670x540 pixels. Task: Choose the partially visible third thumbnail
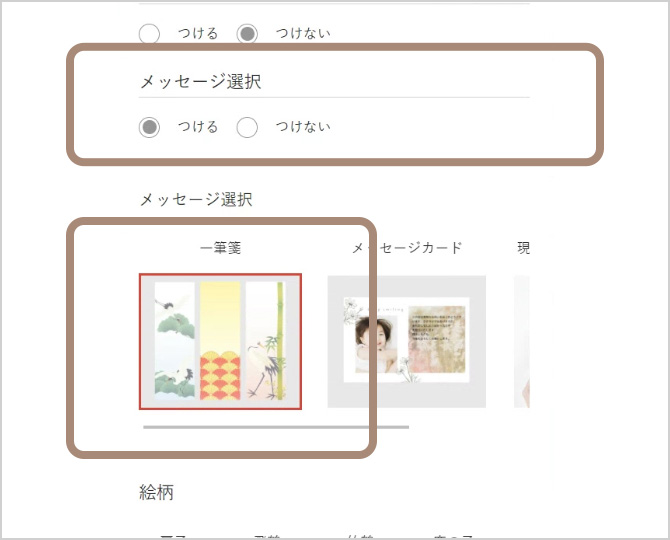[522, 341]
